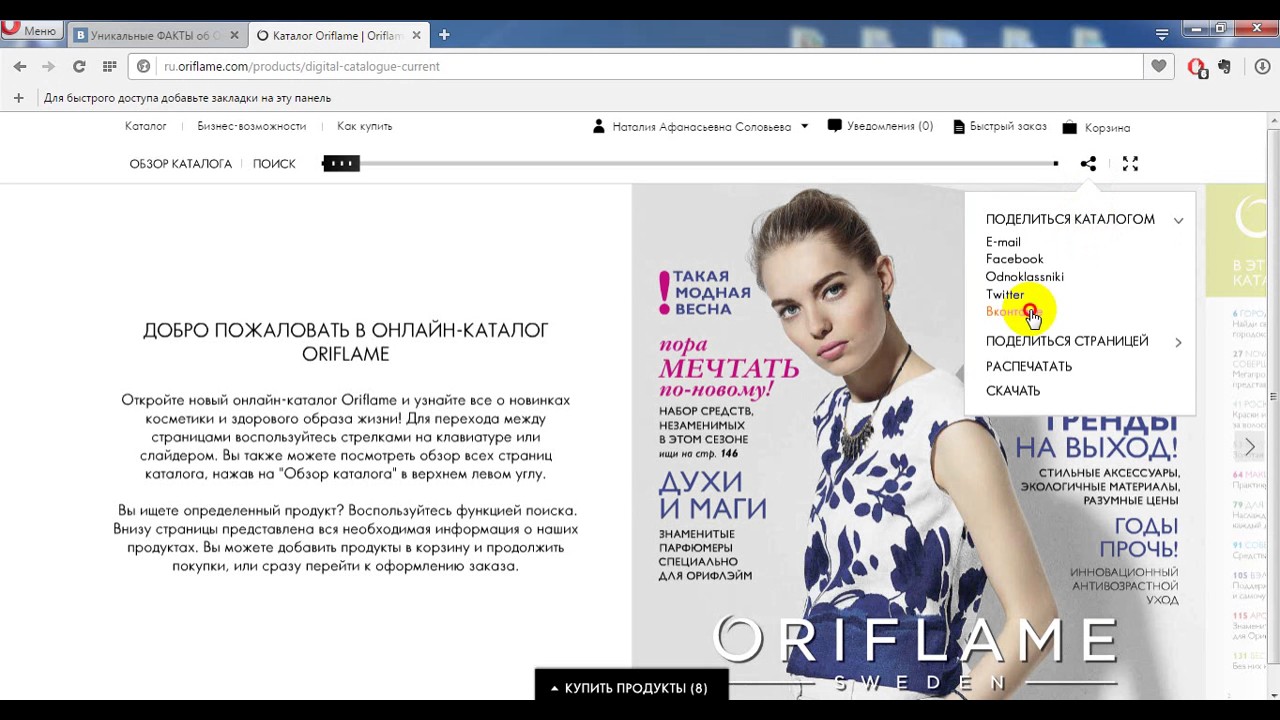Share the catalogue via E-mail
Image resolution: width=1280 pixels, height=720 pixels.
[1003, 242]
